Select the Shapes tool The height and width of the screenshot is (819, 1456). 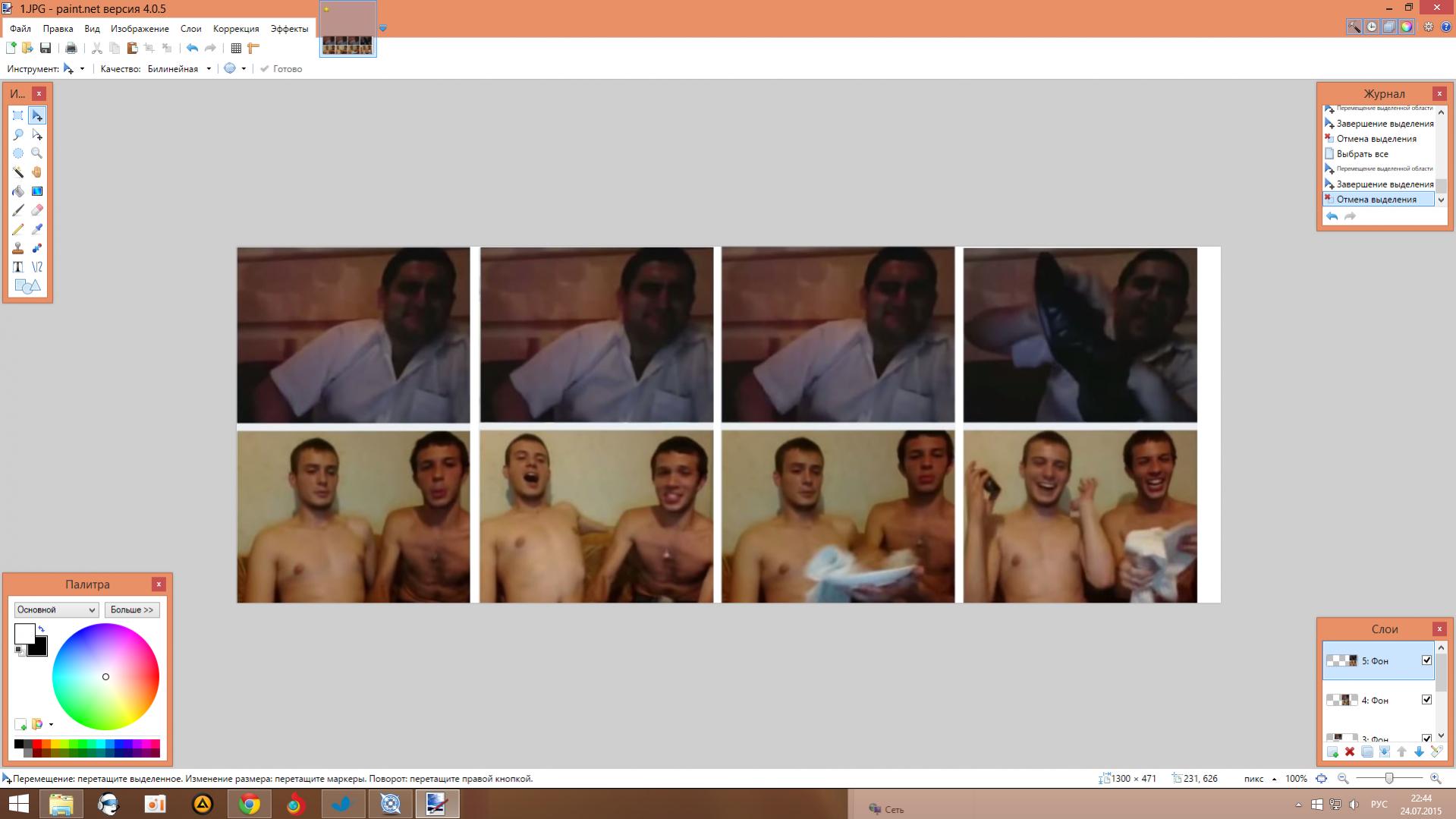pyautogui.click(x=27, y=286)
